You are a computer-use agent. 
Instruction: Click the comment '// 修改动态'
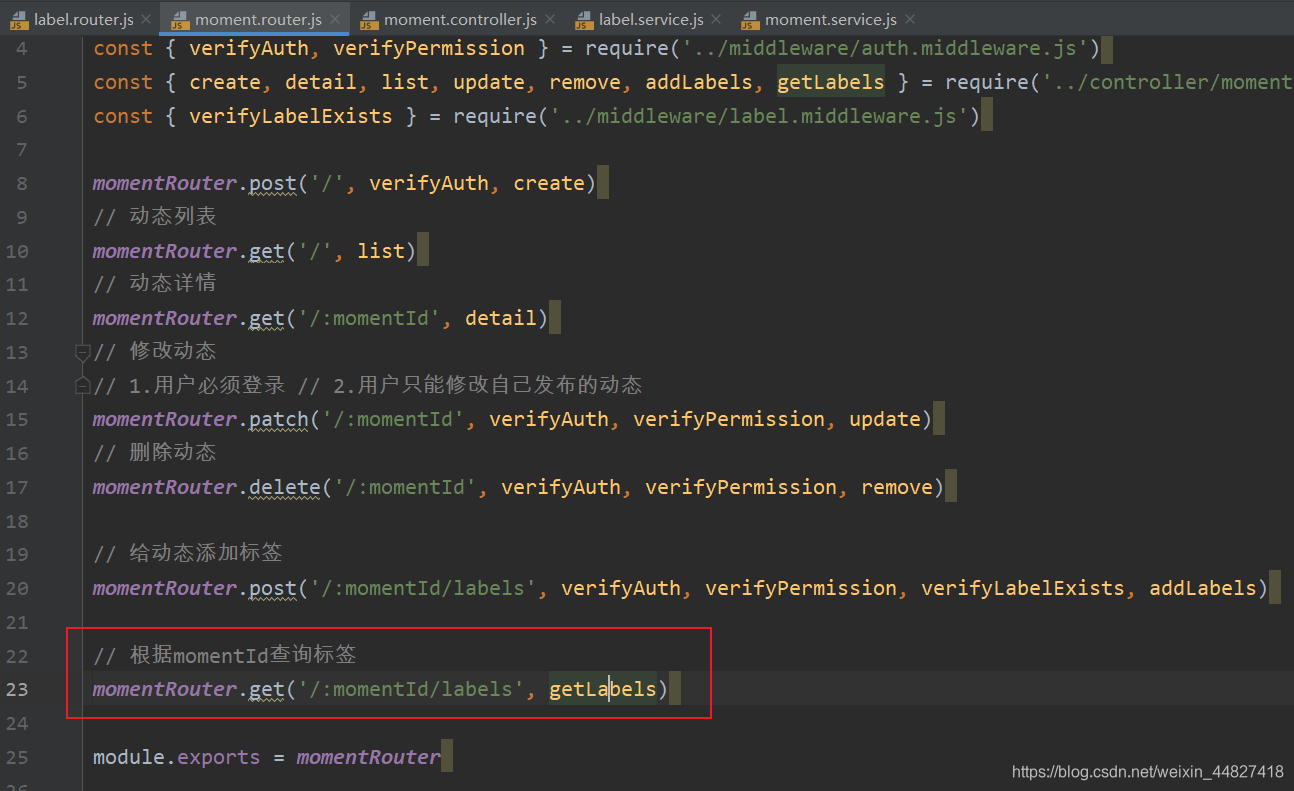[154, 351]
